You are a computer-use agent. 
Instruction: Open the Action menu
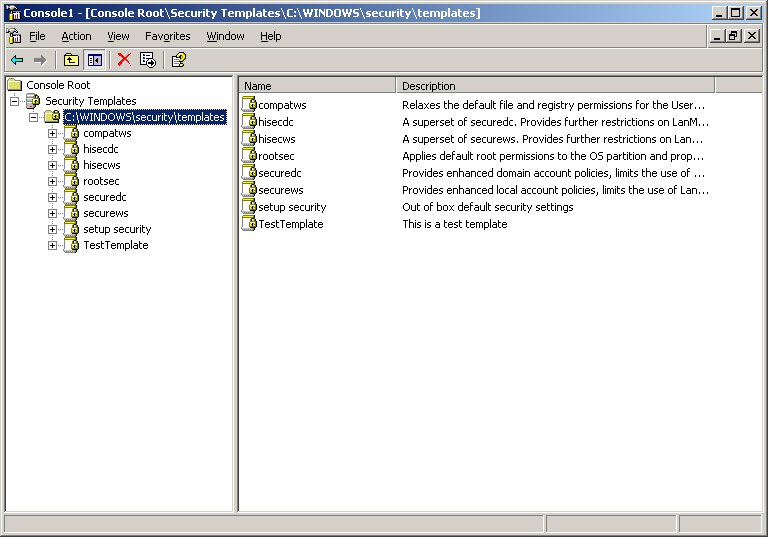pos(76,36)
